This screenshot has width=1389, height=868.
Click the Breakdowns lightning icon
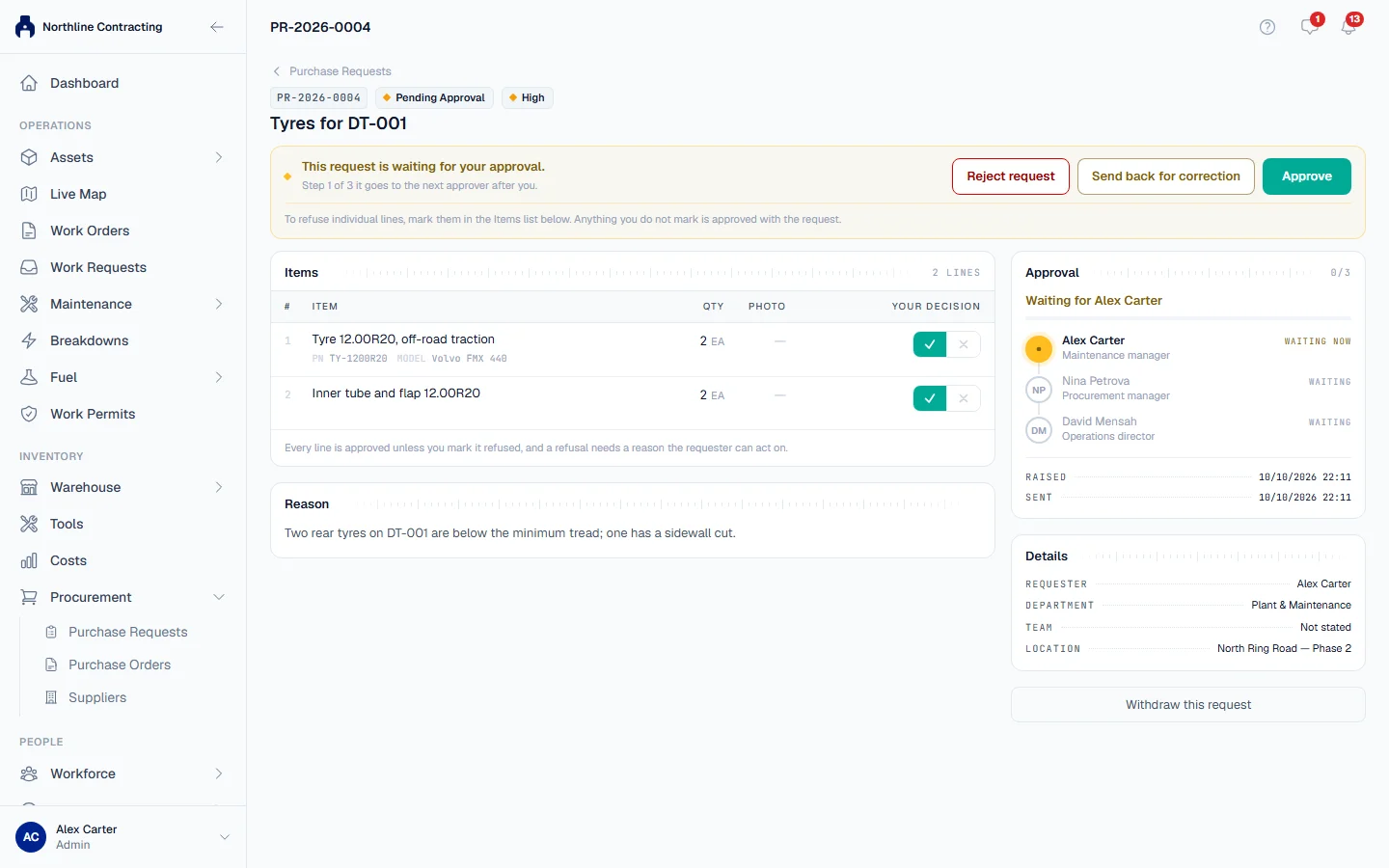coord(29,340)
